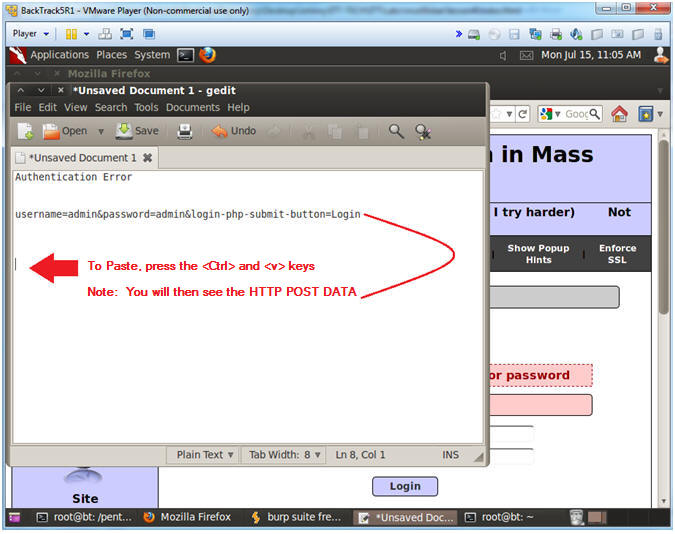The image size is (675, 534).
Task: Switch to burp suite taskbar item
Action: pos(297,517)
